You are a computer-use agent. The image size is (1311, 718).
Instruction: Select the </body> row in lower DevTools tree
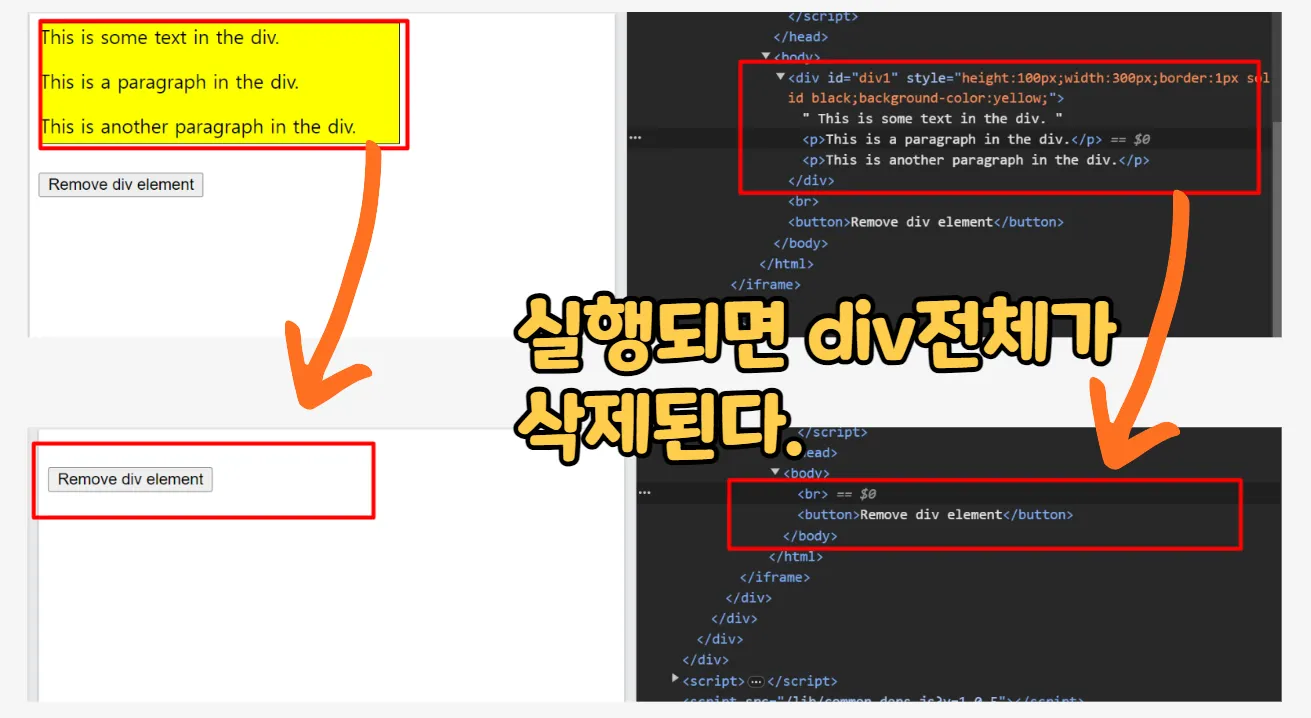click(x=810, y=536)
